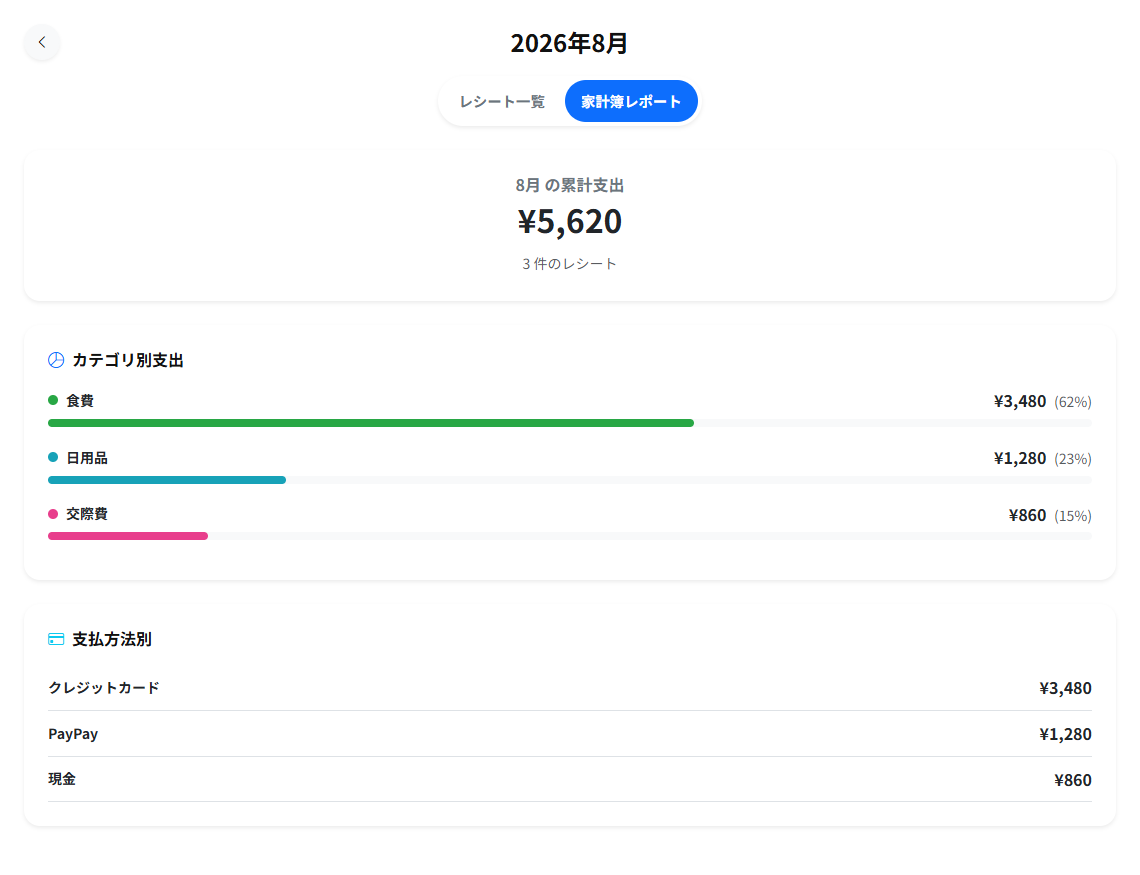Click the ¥3,480 amount in クレジットカード row
Screen dimensions: 1140x875
(x=1065, y=688)
